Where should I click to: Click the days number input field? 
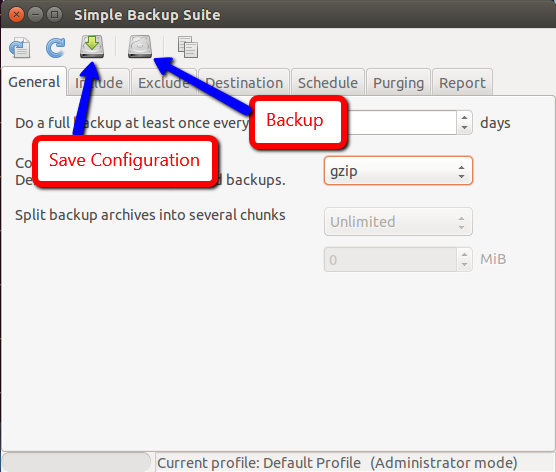[x=402, y=123]
